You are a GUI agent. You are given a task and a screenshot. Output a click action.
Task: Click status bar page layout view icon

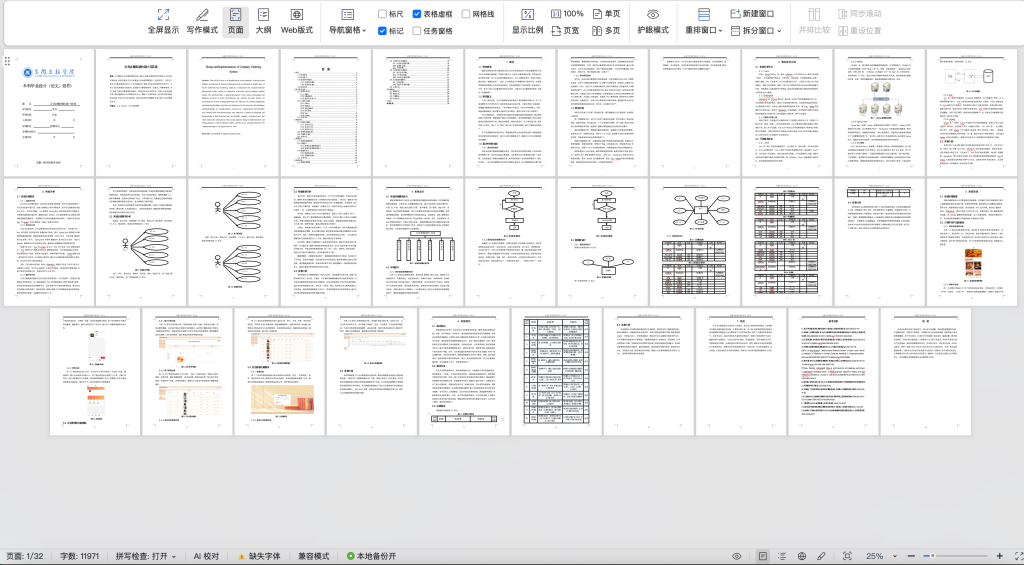762,557
